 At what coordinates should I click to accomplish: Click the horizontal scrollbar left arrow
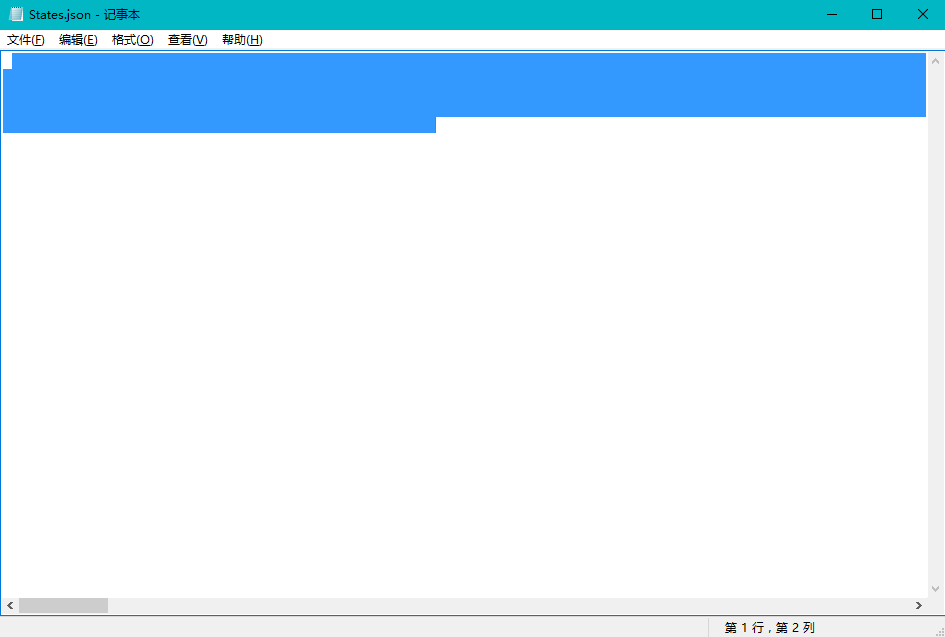(x=10, y=606)
